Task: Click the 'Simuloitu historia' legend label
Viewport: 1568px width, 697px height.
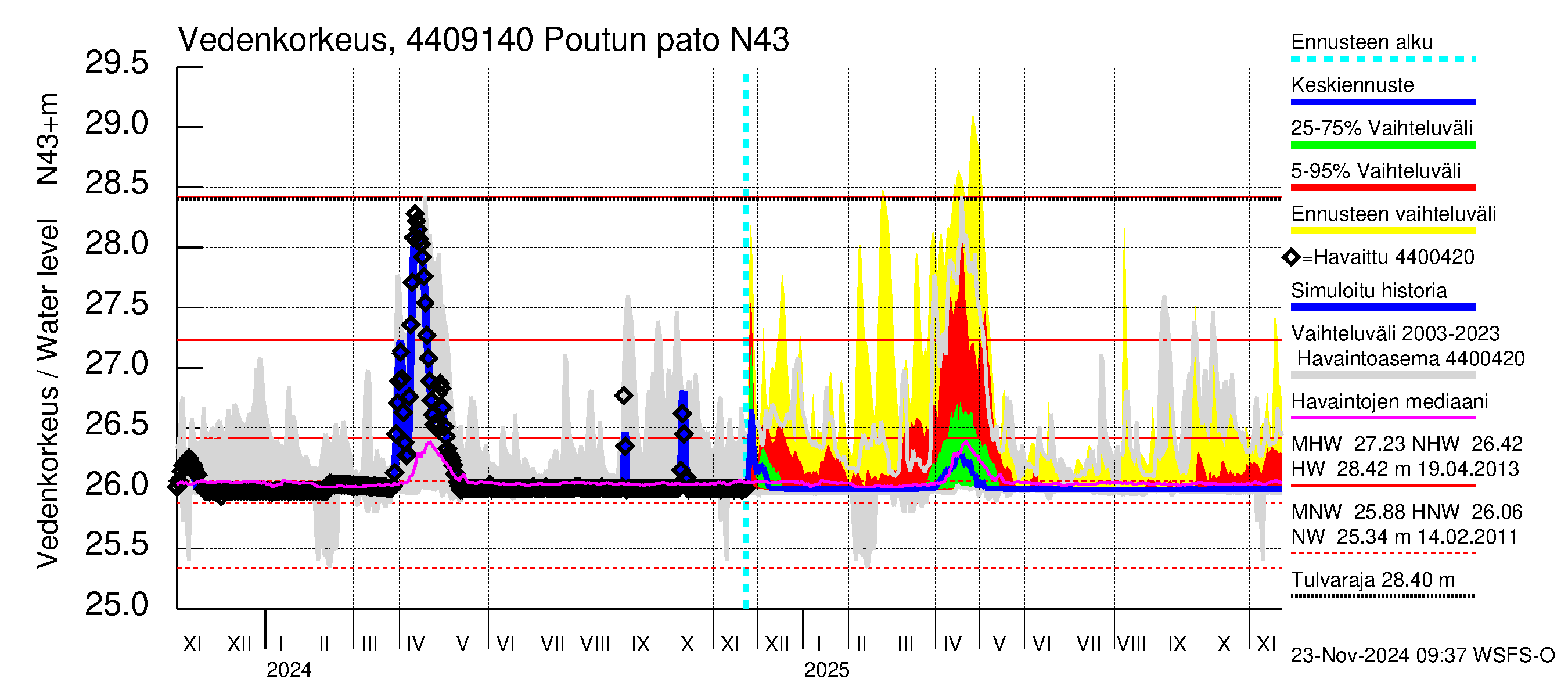Action: click(1368, 290)
